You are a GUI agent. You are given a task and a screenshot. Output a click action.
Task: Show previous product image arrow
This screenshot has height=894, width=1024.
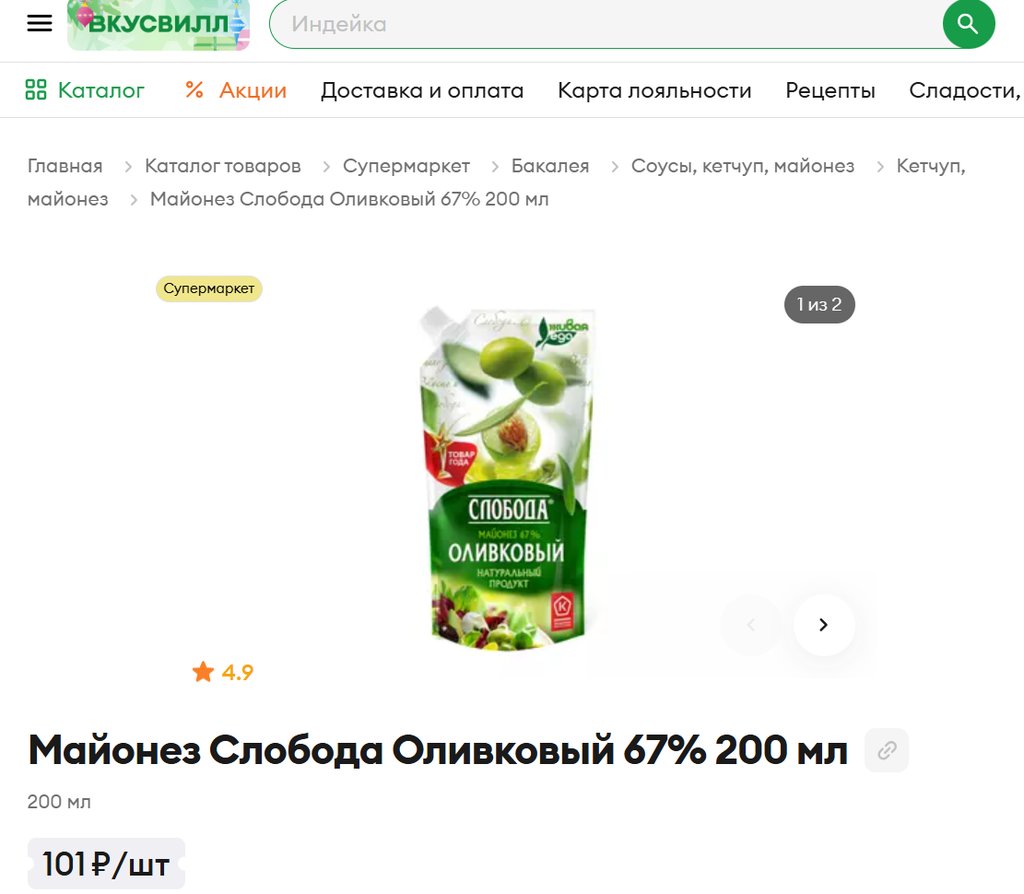(751, 625)
